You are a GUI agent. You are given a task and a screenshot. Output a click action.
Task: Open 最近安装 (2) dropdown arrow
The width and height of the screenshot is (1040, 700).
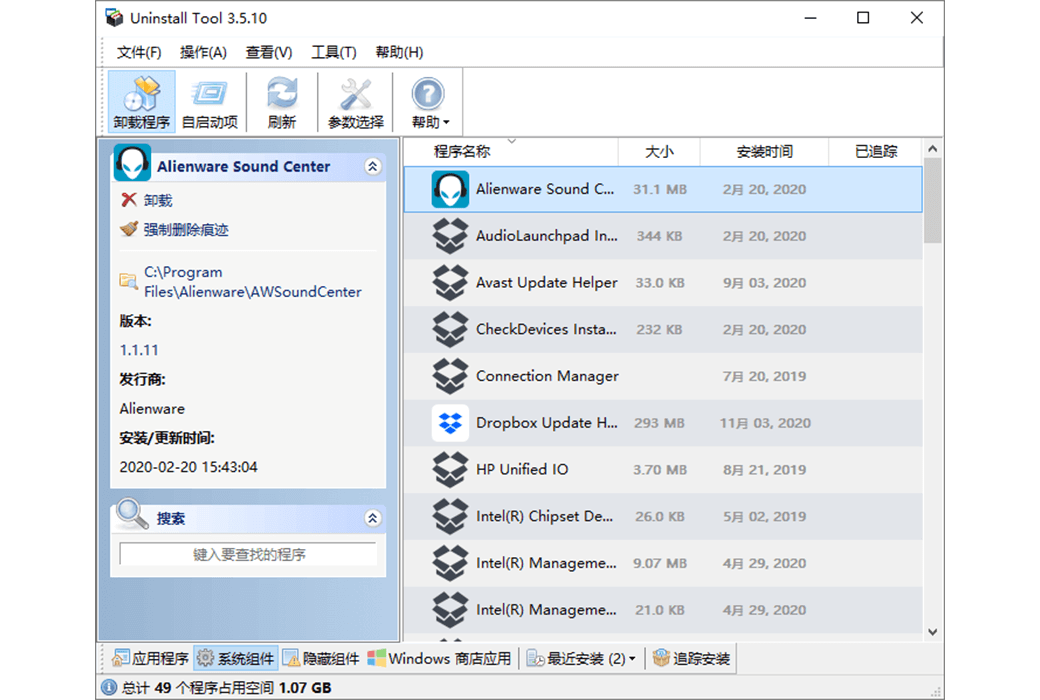point(632,659)
